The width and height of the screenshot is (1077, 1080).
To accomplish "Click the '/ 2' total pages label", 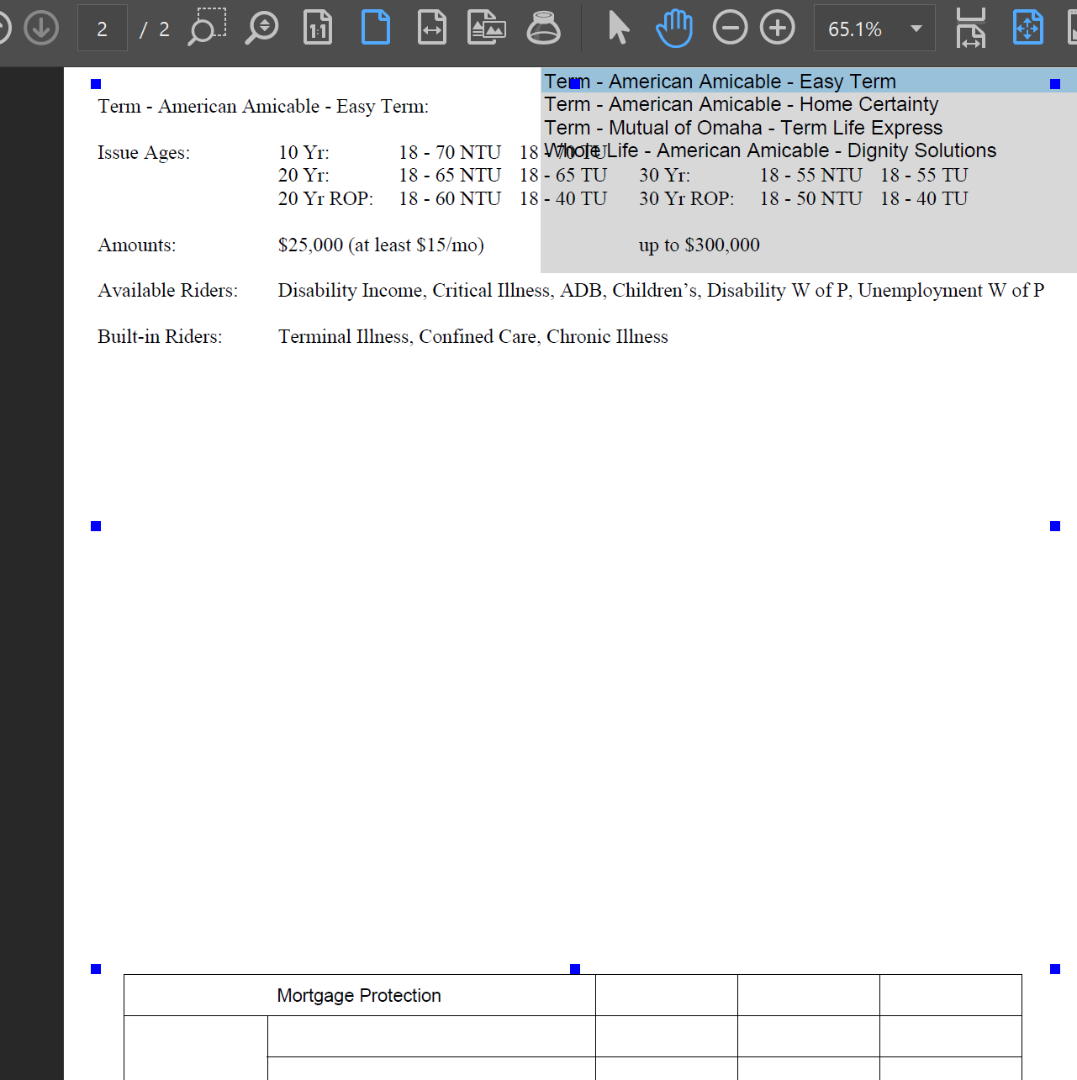I will pyautogui.click(x=154, y=29).
